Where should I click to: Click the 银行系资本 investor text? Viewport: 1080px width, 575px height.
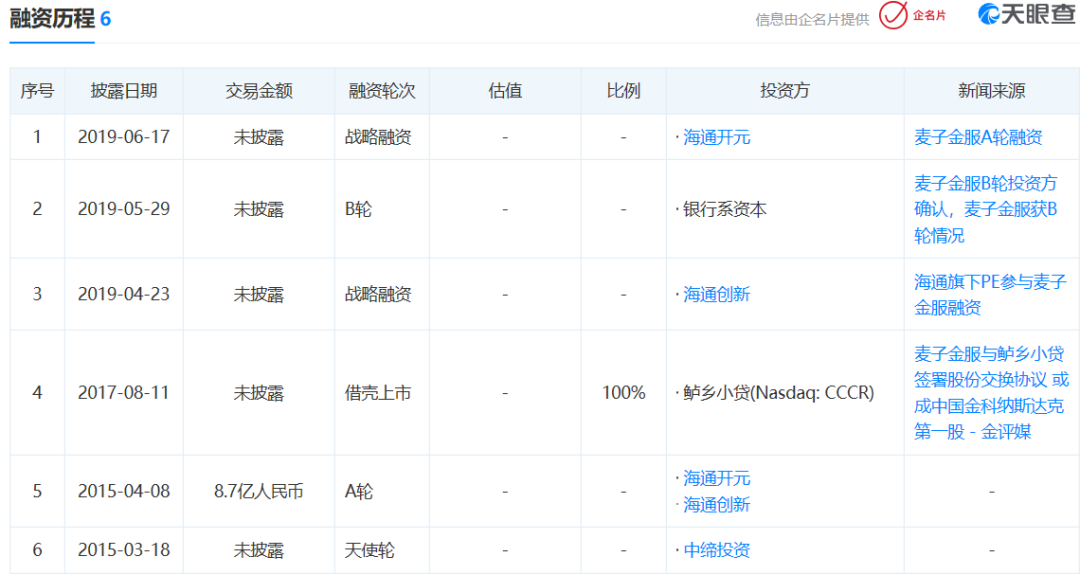click(725, 209)
